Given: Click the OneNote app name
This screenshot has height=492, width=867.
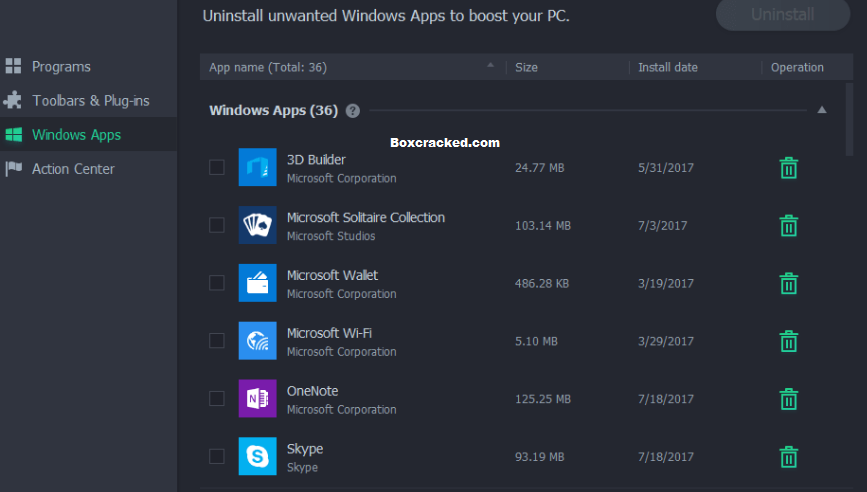Looking at the screenshot, I should tap(312, 391).
